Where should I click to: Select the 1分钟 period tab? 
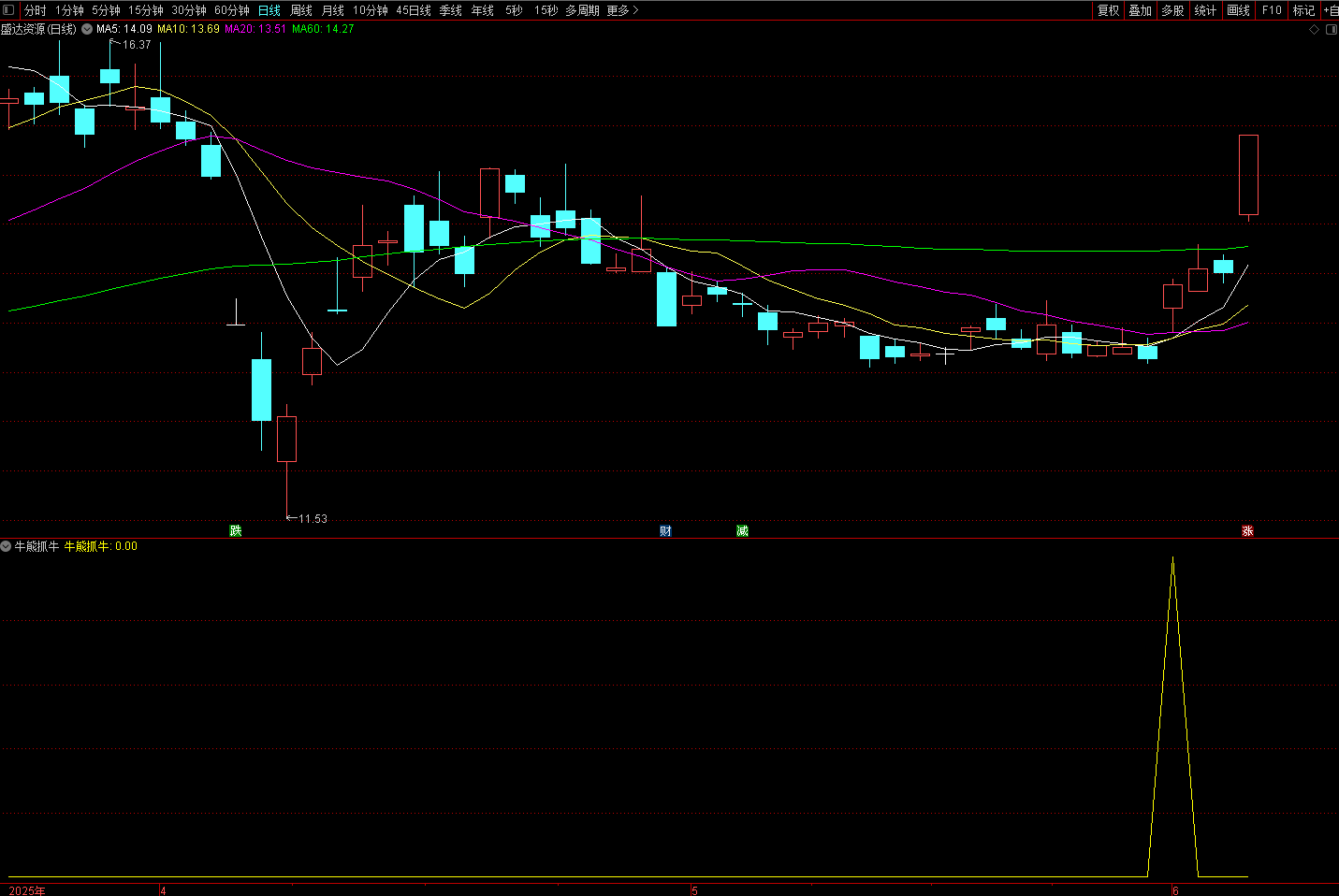(x=69, y=10)
